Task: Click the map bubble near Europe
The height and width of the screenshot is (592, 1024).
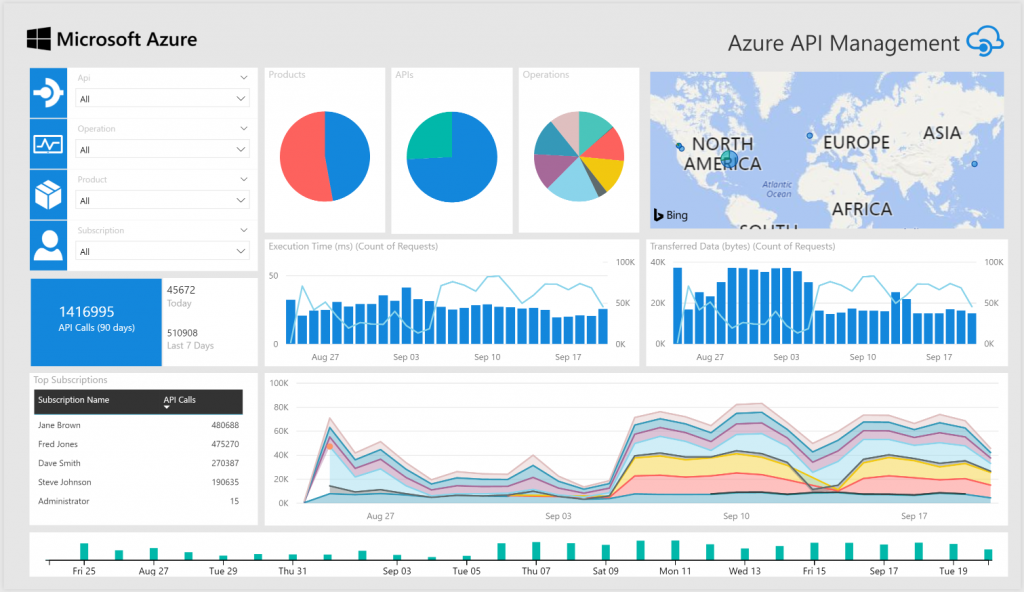Action: pyautogui.click(x=810, y=136)
